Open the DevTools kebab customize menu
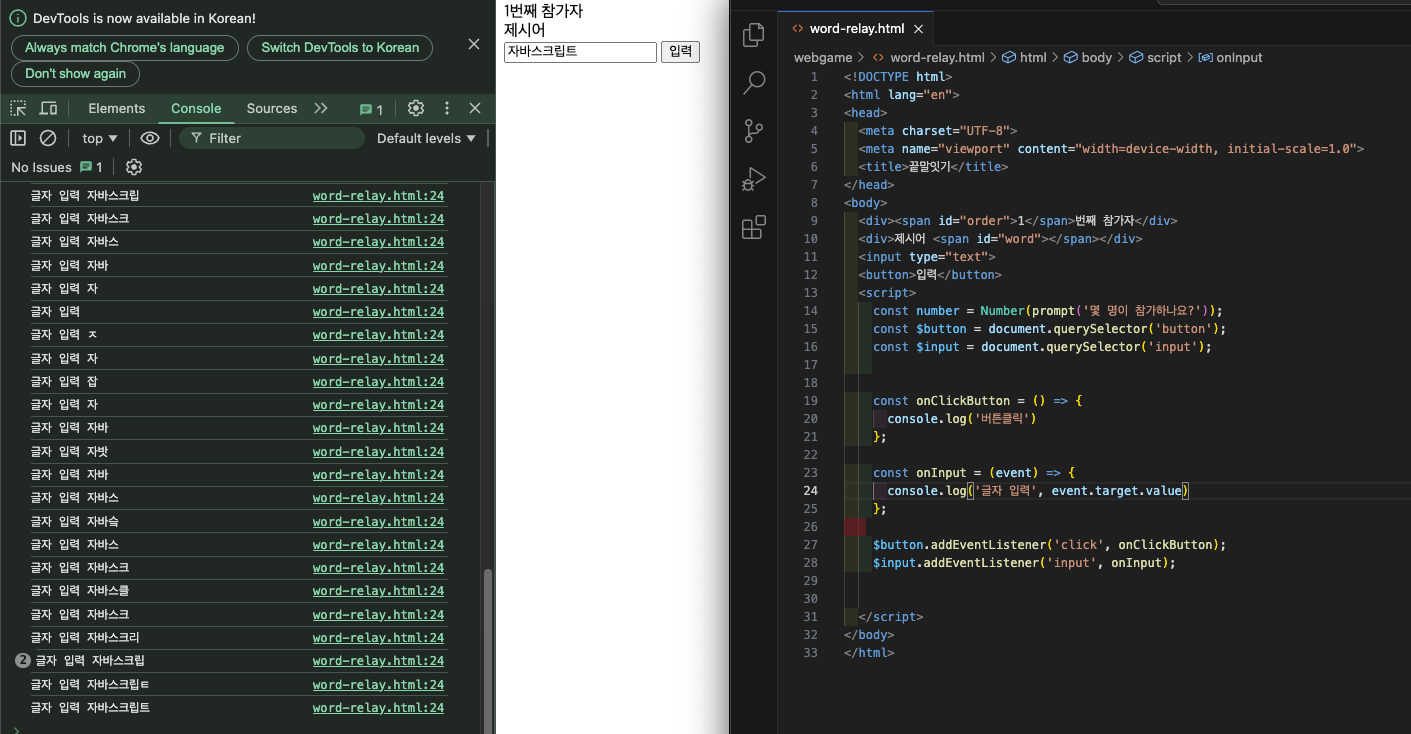This screenshot has height=734, width=1411. pyautogui.click(x=447, y=108)
